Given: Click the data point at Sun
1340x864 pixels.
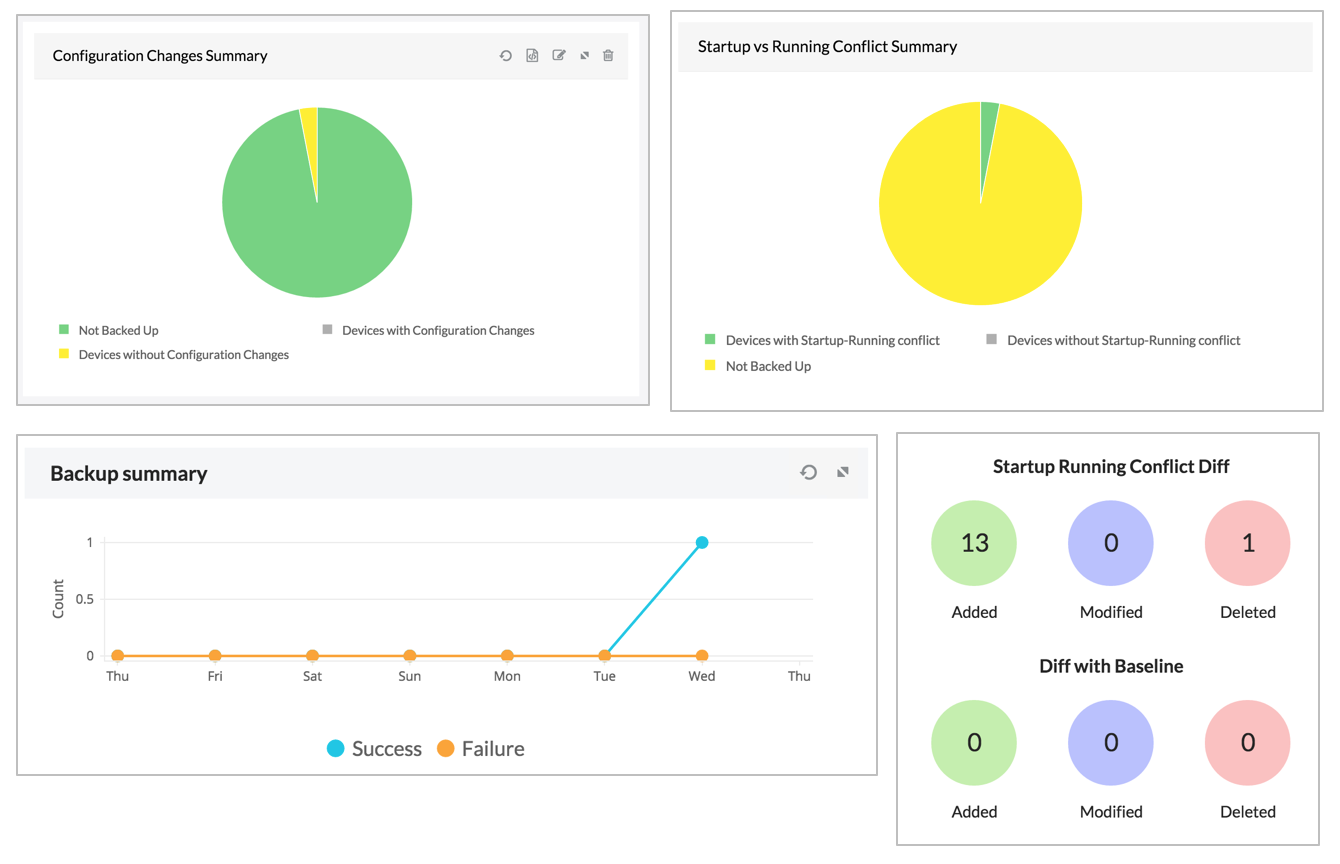Looking at the screenshot, I should (410, 656).
